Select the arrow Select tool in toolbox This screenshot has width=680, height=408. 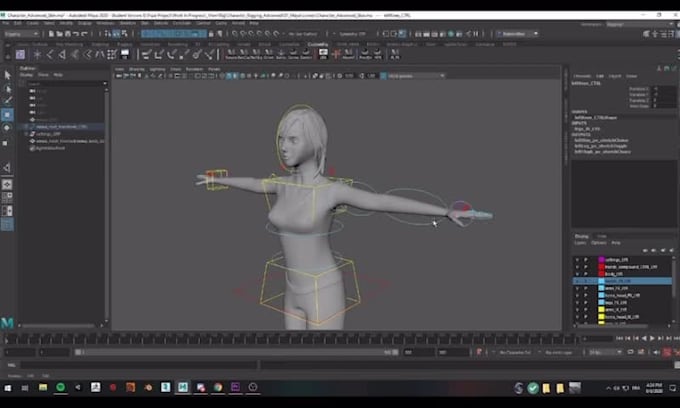coord(7,75)
